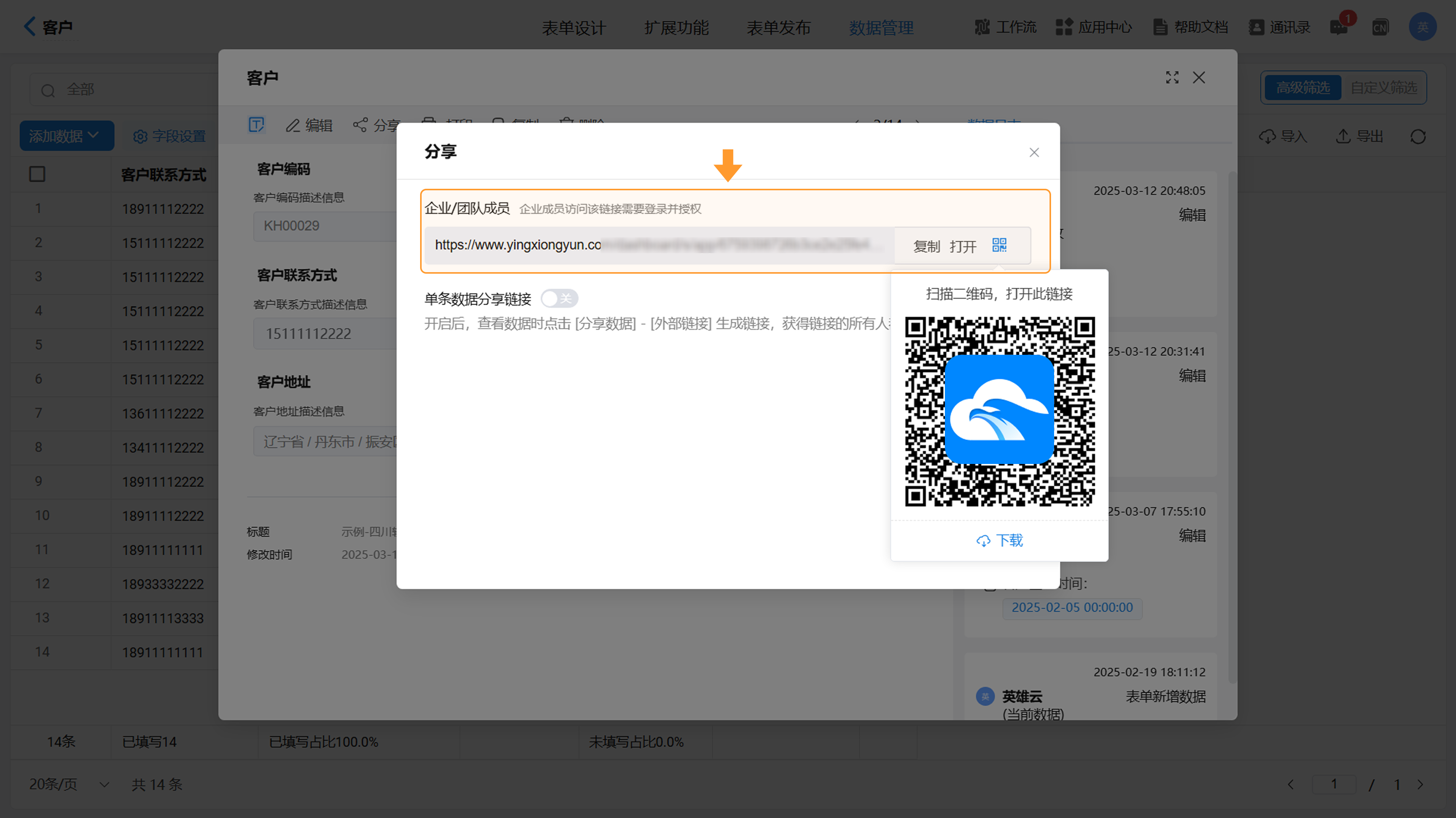1456x818 pixels.
Task: Switch language with the CN icon
Action: click(x=1380, y=27)
